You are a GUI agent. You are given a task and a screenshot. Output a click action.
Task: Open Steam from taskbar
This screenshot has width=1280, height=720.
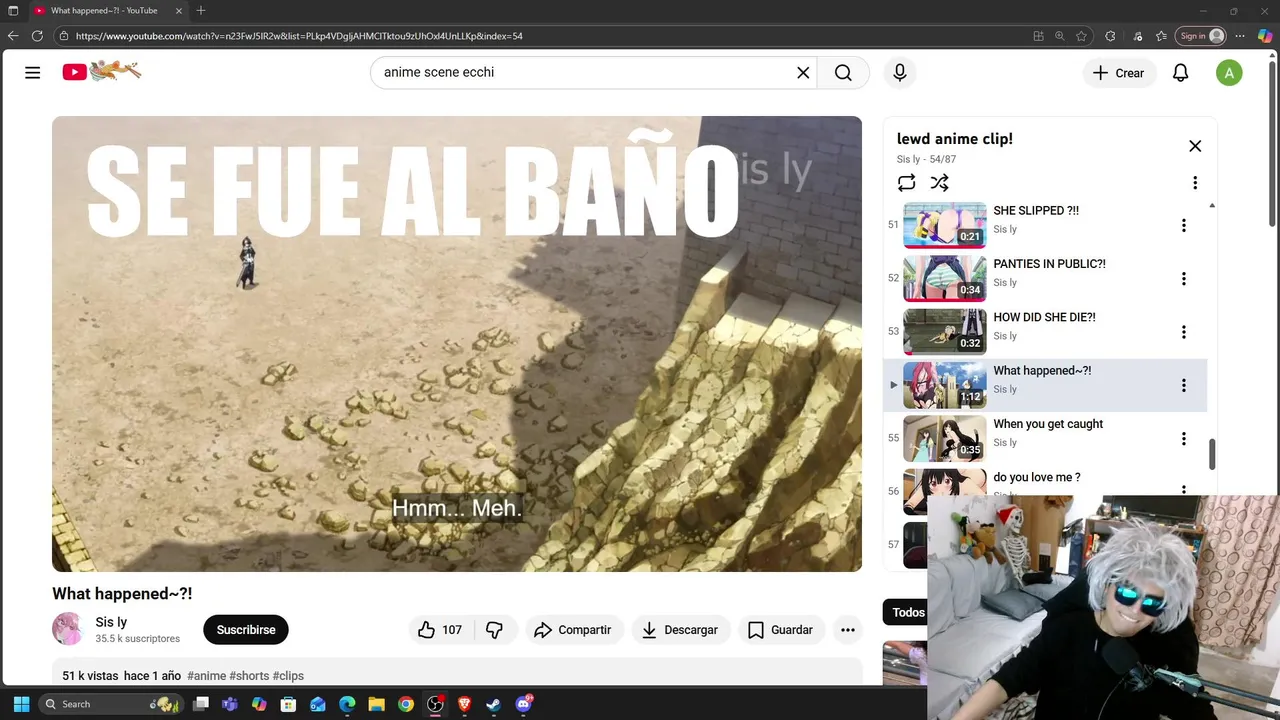(x=494, y=704)
